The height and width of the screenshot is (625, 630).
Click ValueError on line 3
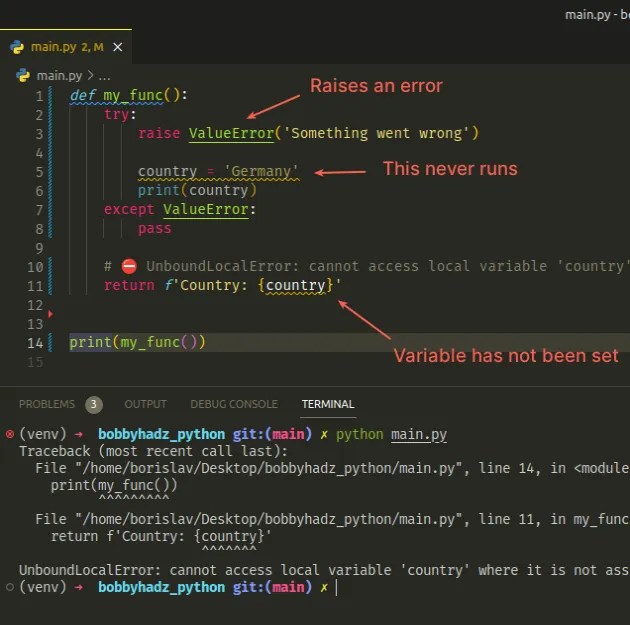pyautogui.click(x=231, y=133)
